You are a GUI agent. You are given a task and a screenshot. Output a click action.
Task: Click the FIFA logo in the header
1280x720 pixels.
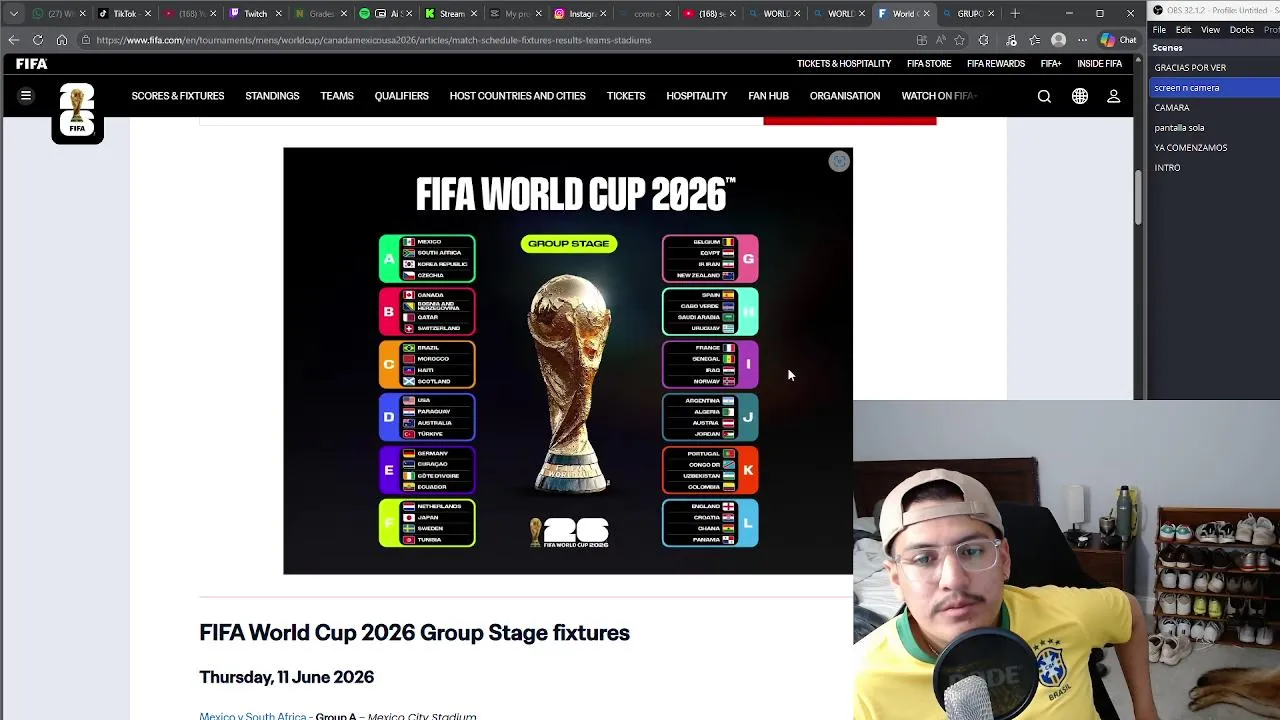tap(31, 64)
